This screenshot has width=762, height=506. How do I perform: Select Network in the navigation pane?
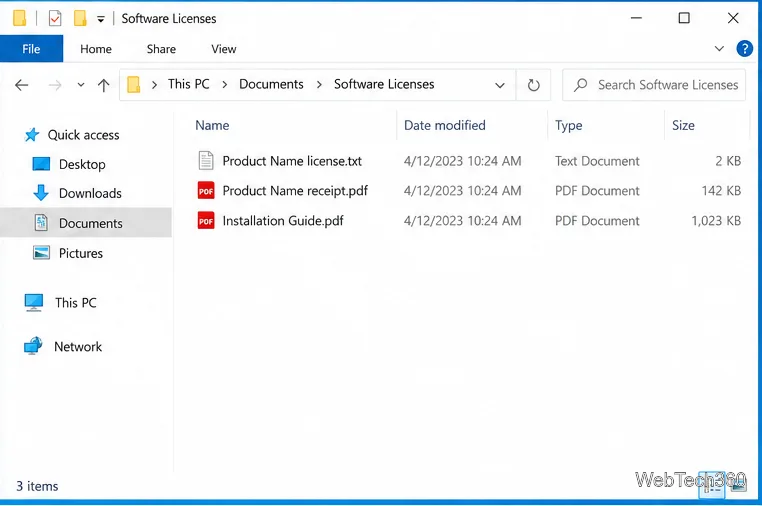tap(78, 347)
